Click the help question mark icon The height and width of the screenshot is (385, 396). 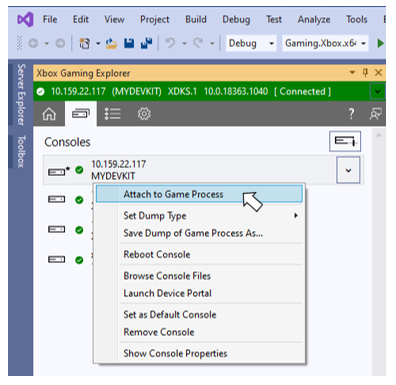[351, 114]
